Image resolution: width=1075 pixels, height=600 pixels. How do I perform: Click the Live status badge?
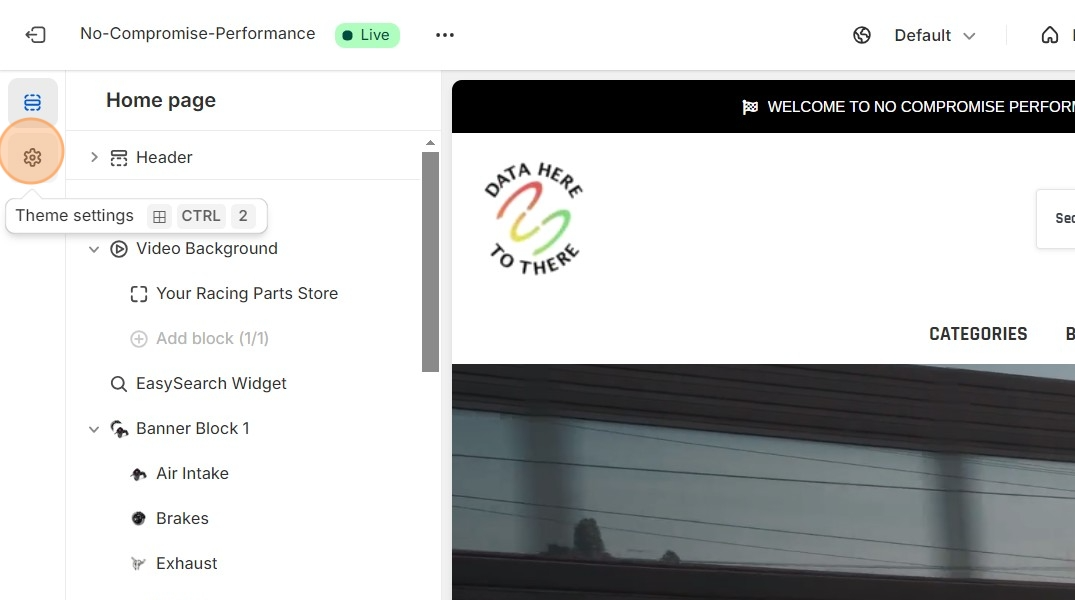tap(367, 35)
